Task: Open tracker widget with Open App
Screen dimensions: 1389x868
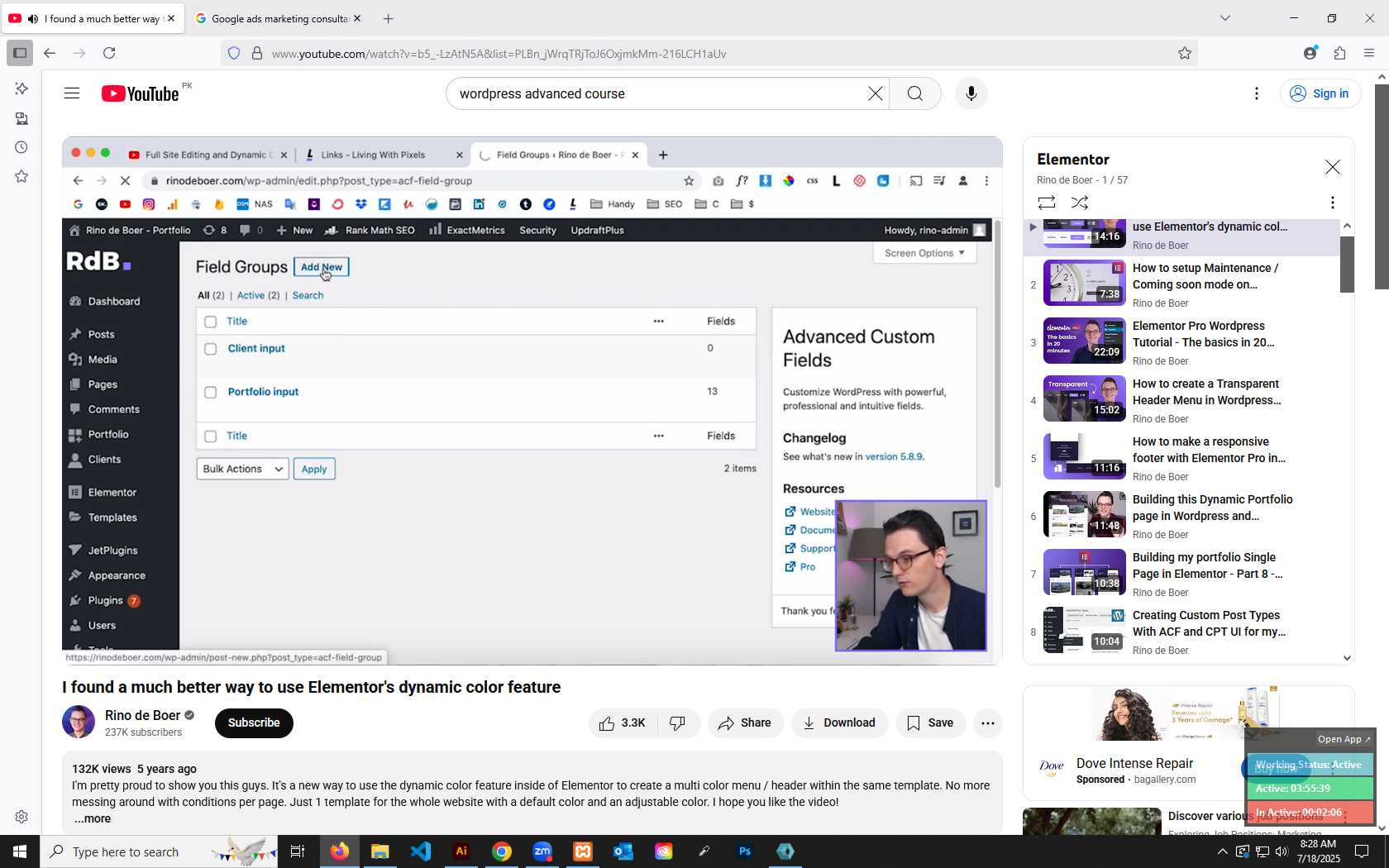Action: 1344,739
